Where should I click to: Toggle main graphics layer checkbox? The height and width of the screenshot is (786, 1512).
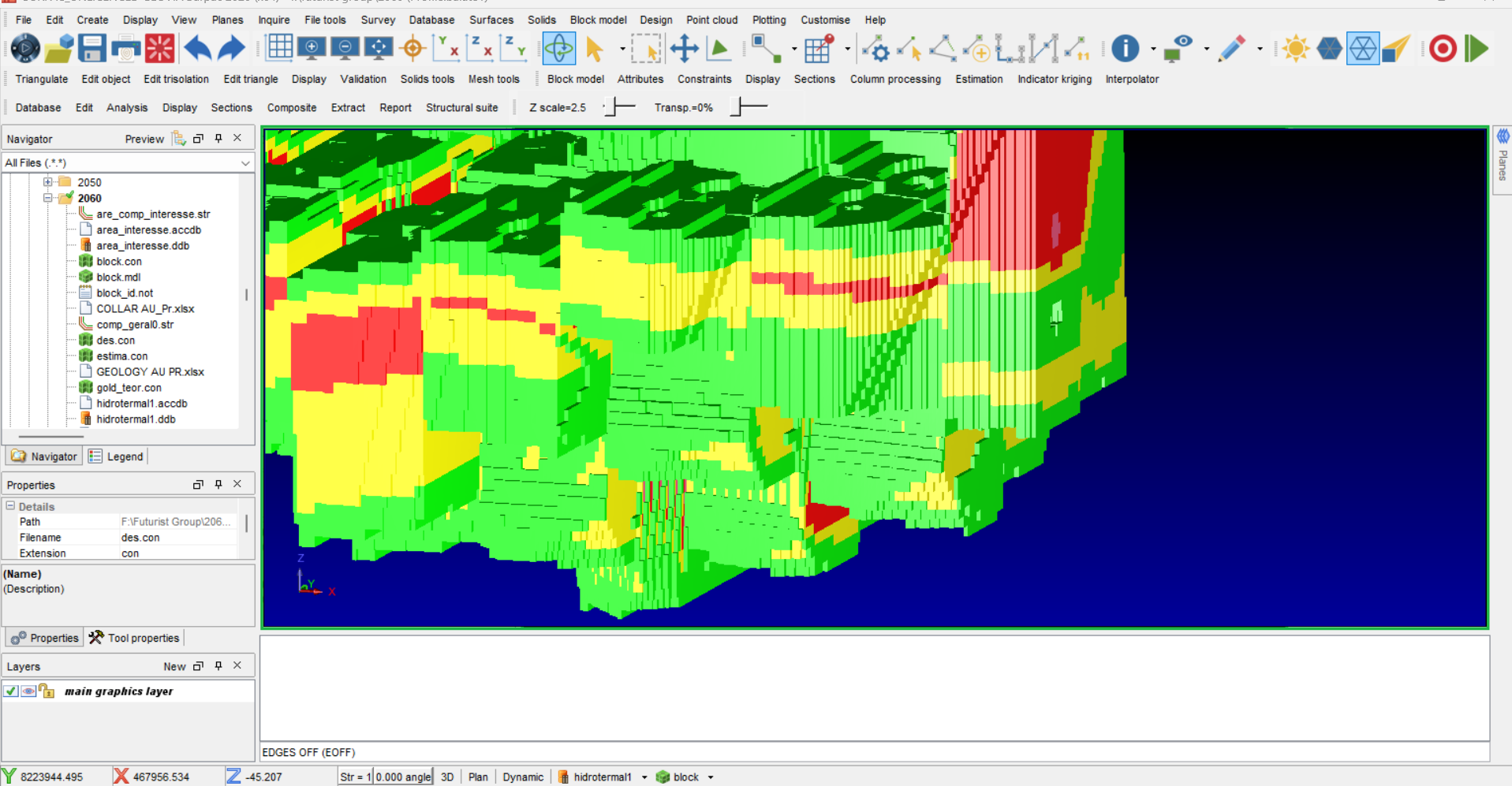tap(11, 691)
